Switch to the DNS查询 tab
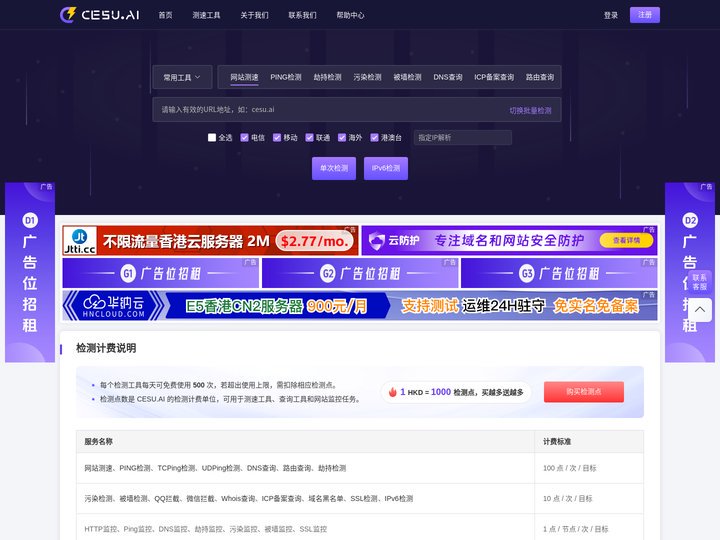The image size is (720, 540). (x=448, y=77)
